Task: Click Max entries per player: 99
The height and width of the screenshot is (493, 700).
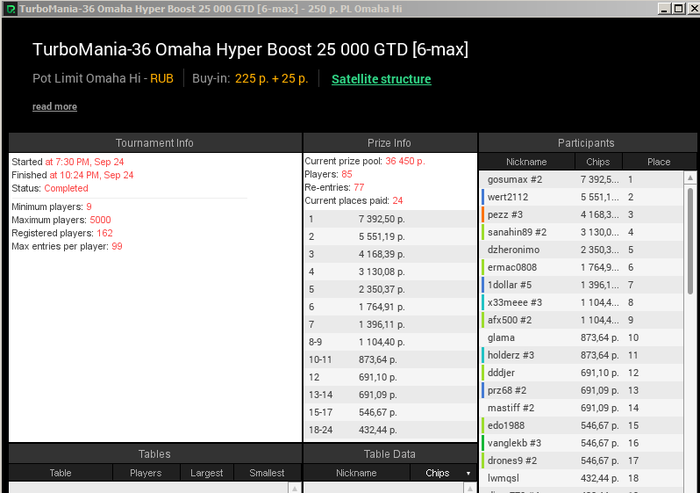Action: coord(67,246)
